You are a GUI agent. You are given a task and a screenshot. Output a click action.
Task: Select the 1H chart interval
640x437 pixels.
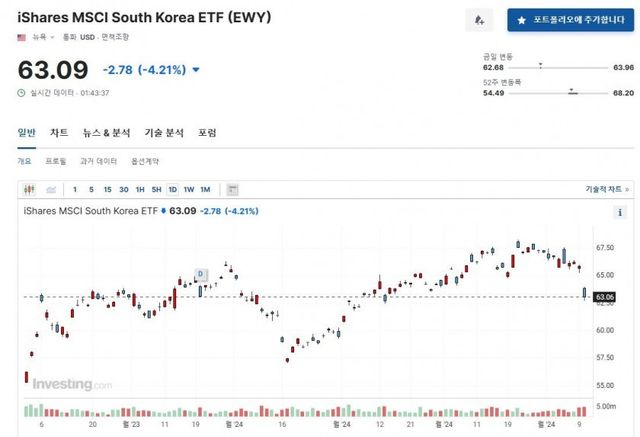[x=140, y=189]
